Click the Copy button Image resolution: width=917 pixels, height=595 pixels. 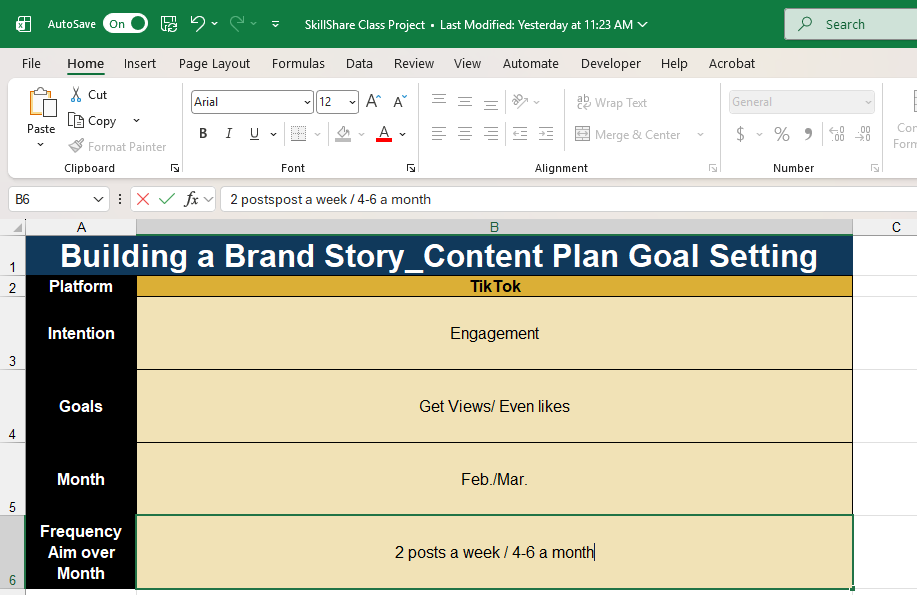tap(92, 121)
